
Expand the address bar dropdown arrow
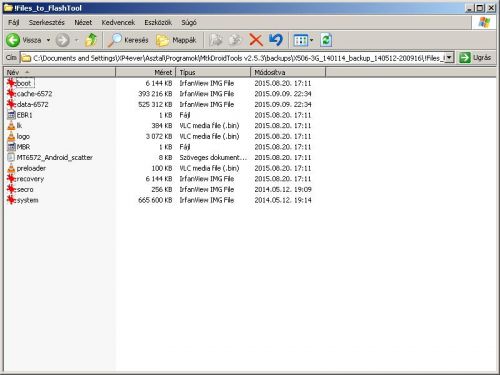[x=449, y=58]
